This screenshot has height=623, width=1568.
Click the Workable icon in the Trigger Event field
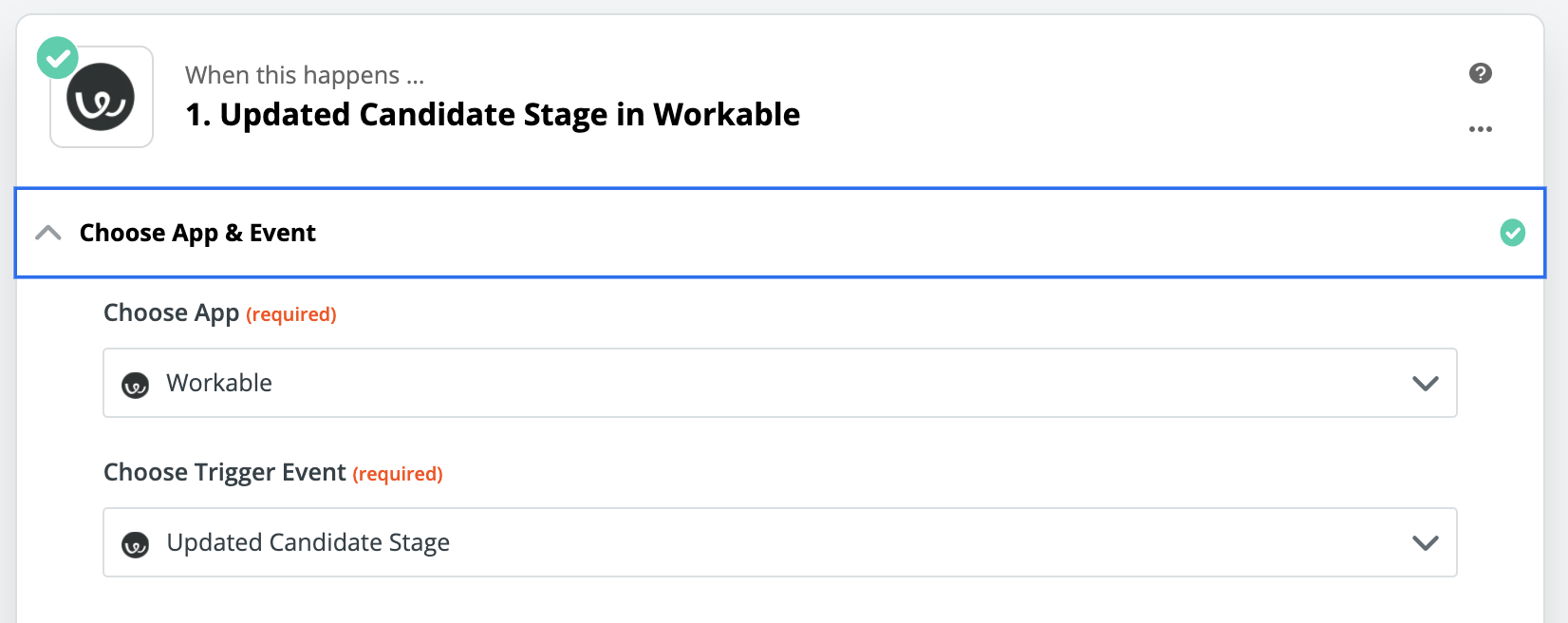[136, 543]
